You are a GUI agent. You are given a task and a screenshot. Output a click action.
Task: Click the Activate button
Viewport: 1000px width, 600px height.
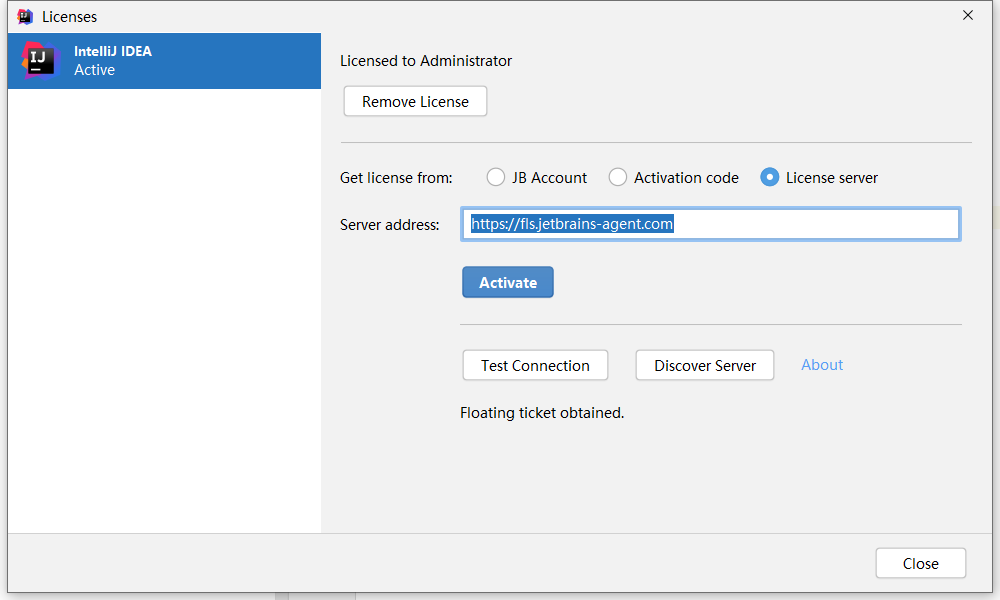508,282
